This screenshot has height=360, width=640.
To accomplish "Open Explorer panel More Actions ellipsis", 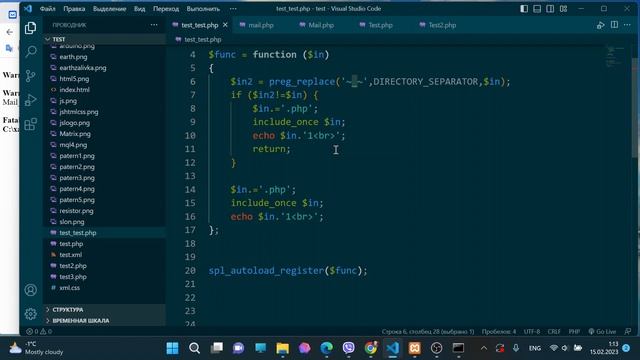I will click(154, 25).
